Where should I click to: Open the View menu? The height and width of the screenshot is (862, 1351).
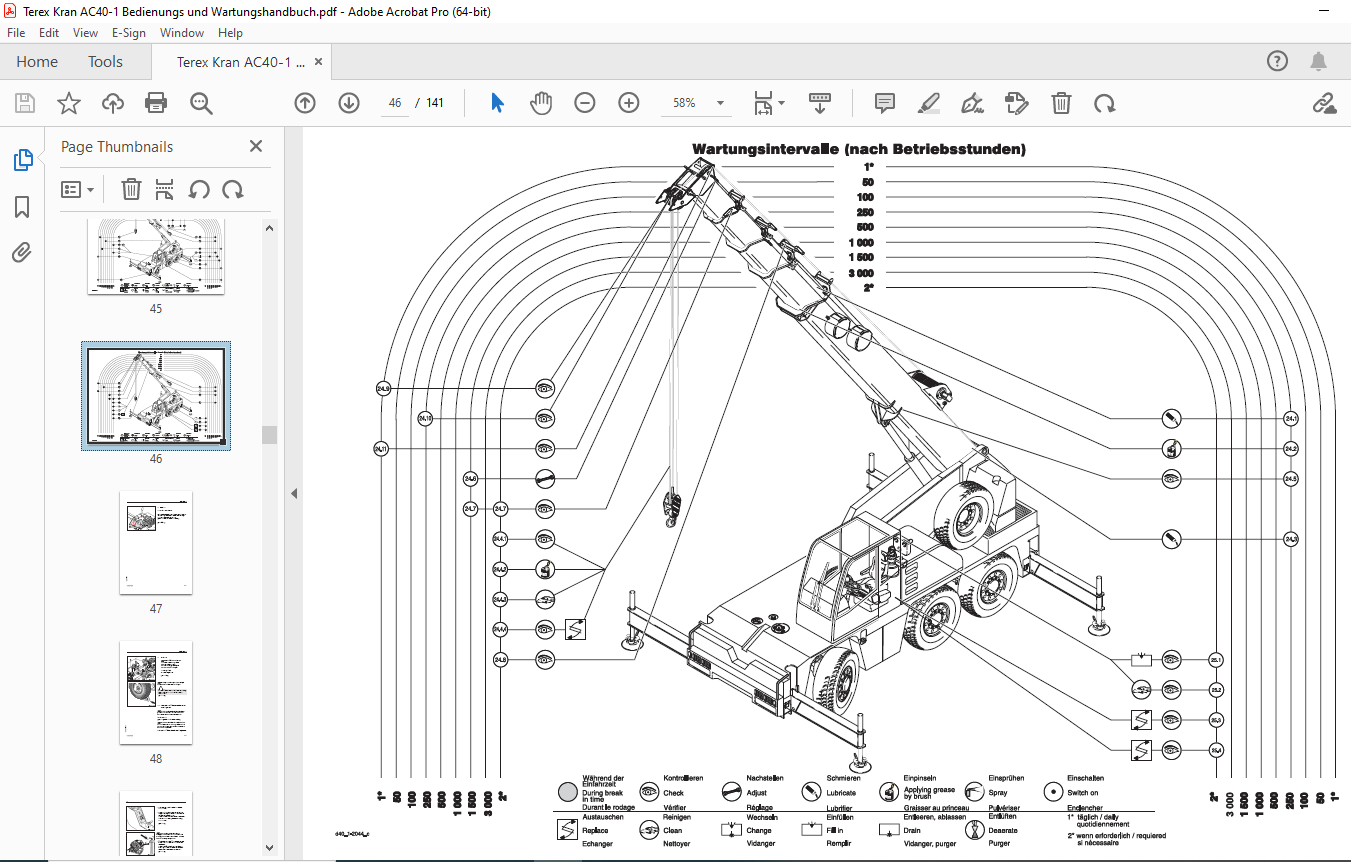pos(85,32)
